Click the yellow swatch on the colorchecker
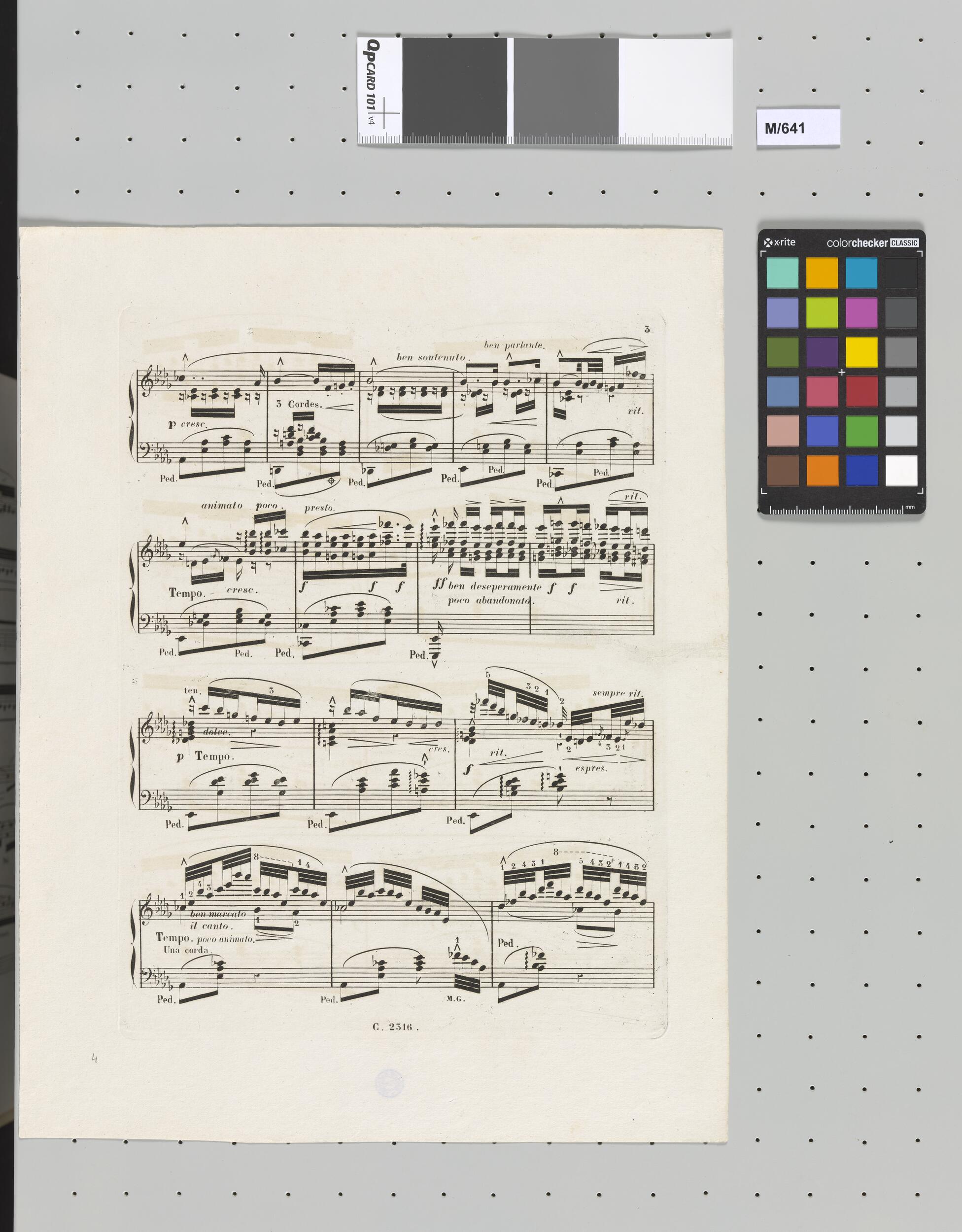This screenshot has width=962, height=1232. pos(861,352)
